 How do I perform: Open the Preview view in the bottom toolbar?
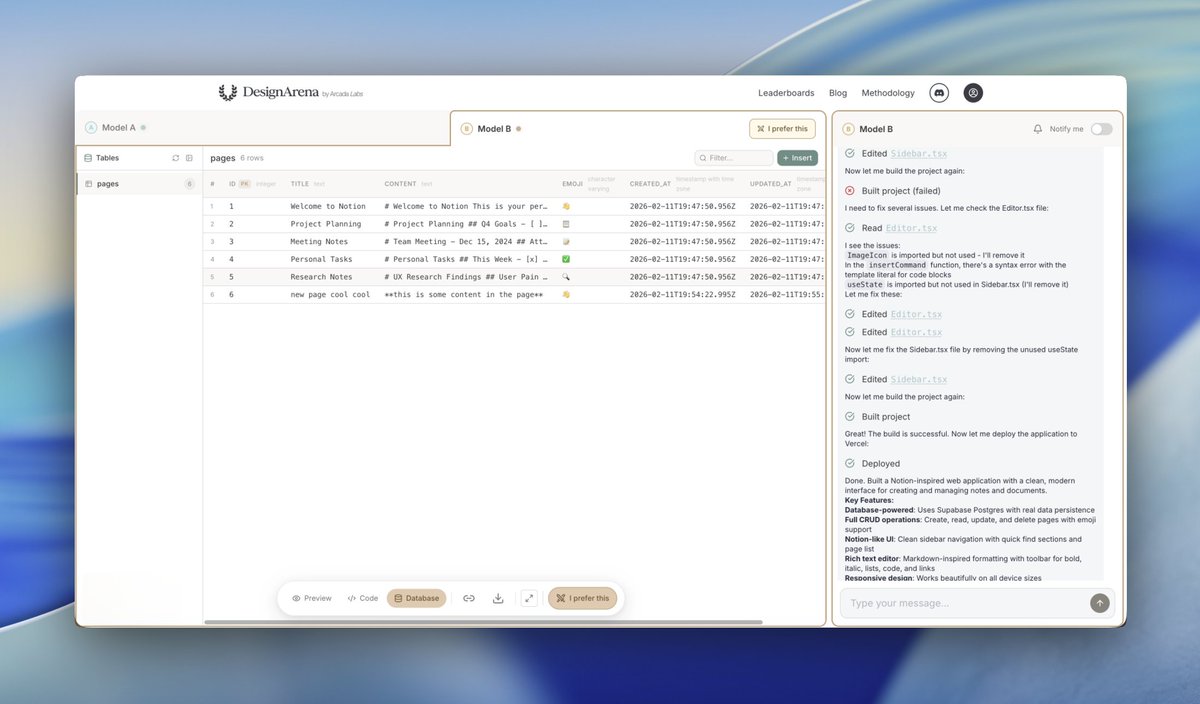[311, 597]
